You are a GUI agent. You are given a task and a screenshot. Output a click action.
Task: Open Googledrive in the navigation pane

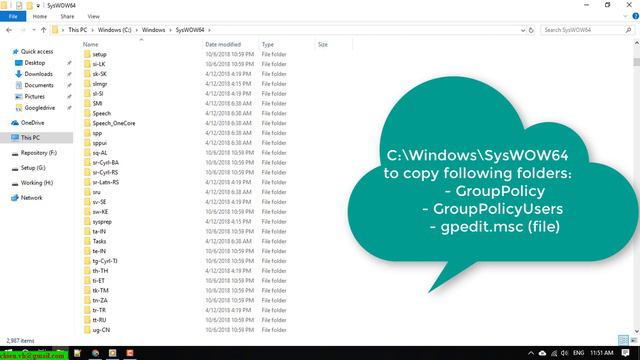[x=40, y=108]
